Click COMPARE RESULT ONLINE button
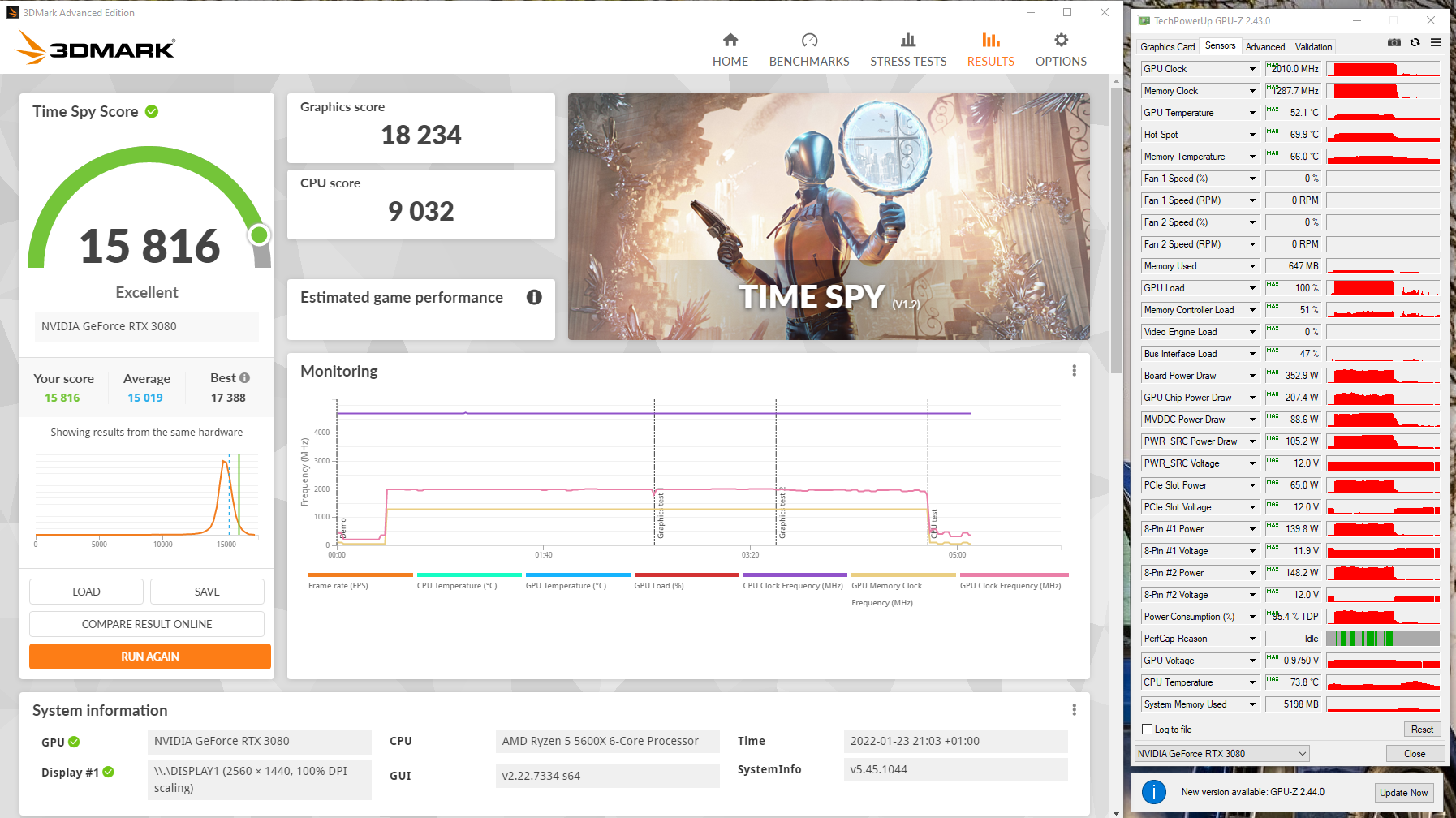The image size is (1456, 818). click(147, 624)
